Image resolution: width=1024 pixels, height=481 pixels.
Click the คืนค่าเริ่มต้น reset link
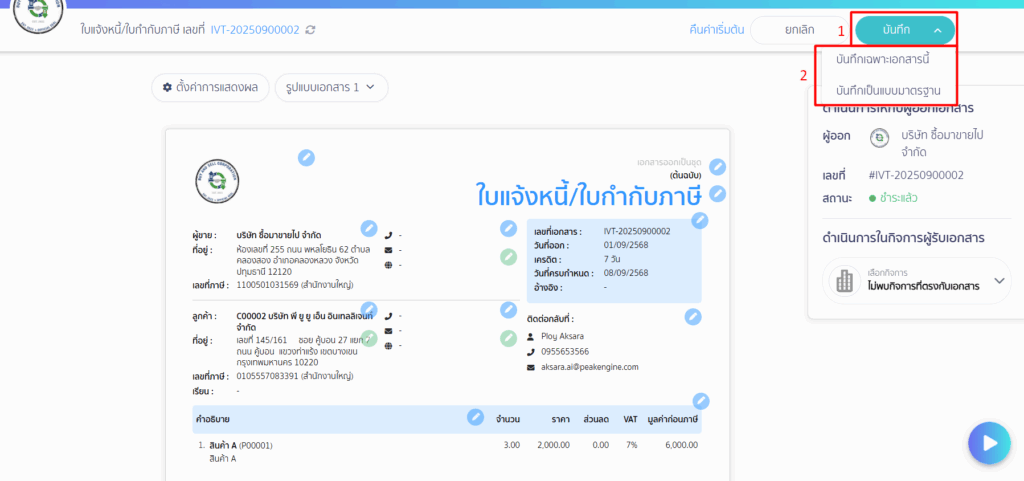[x=717, y=30]
